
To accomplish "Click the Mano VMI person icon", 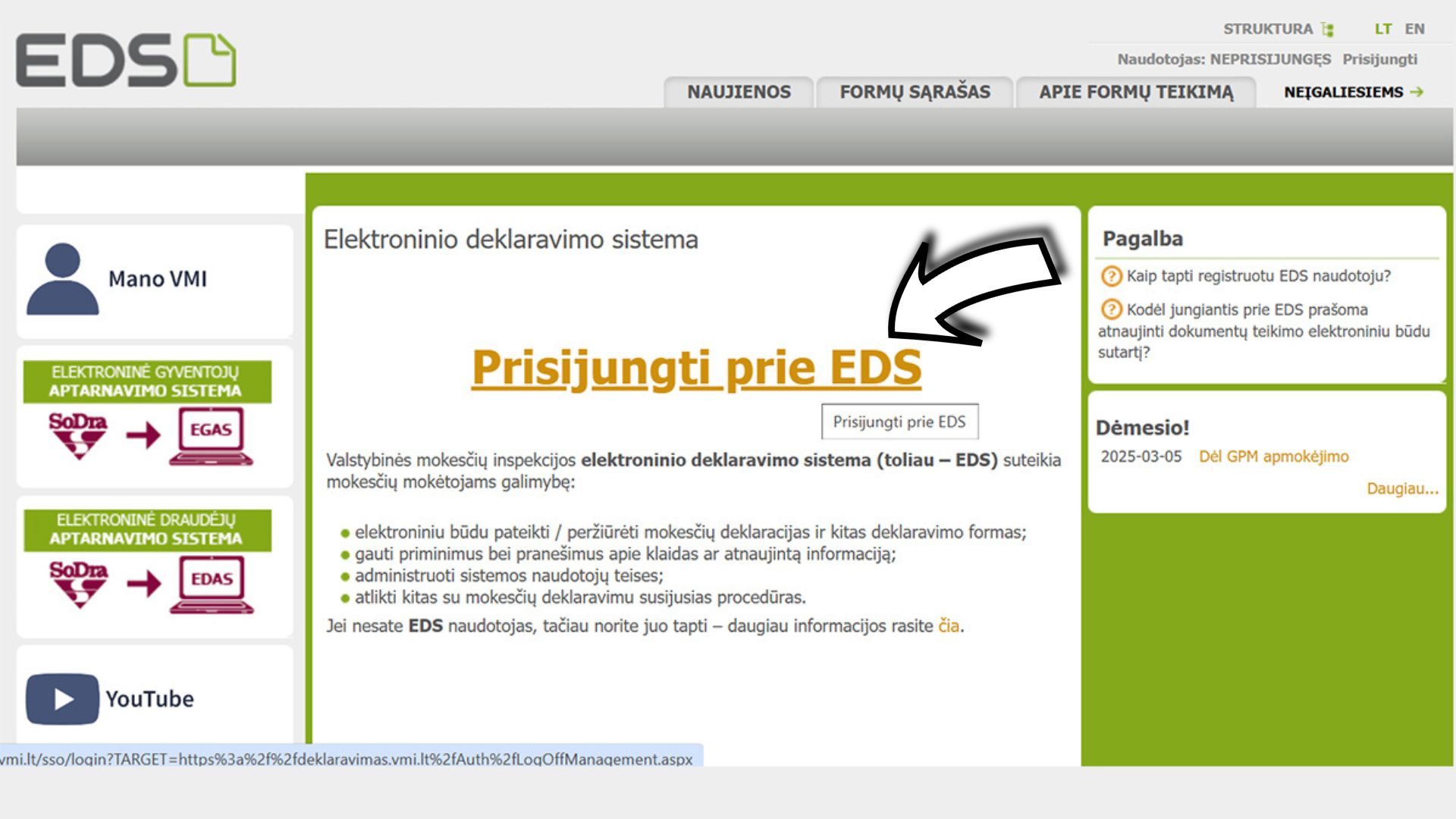I will click(x=63, y=278).
